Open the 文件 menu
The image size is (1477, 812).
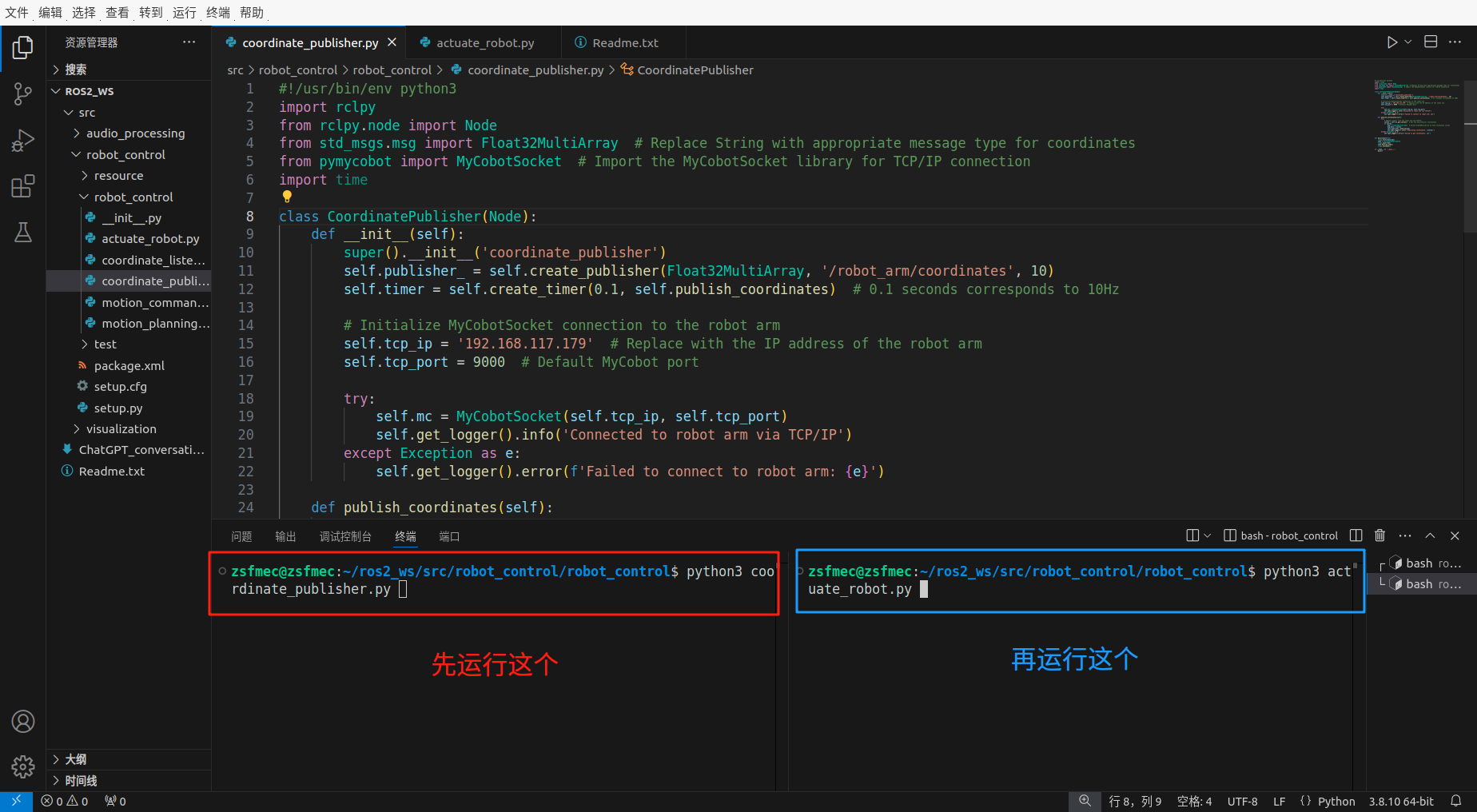17,12
